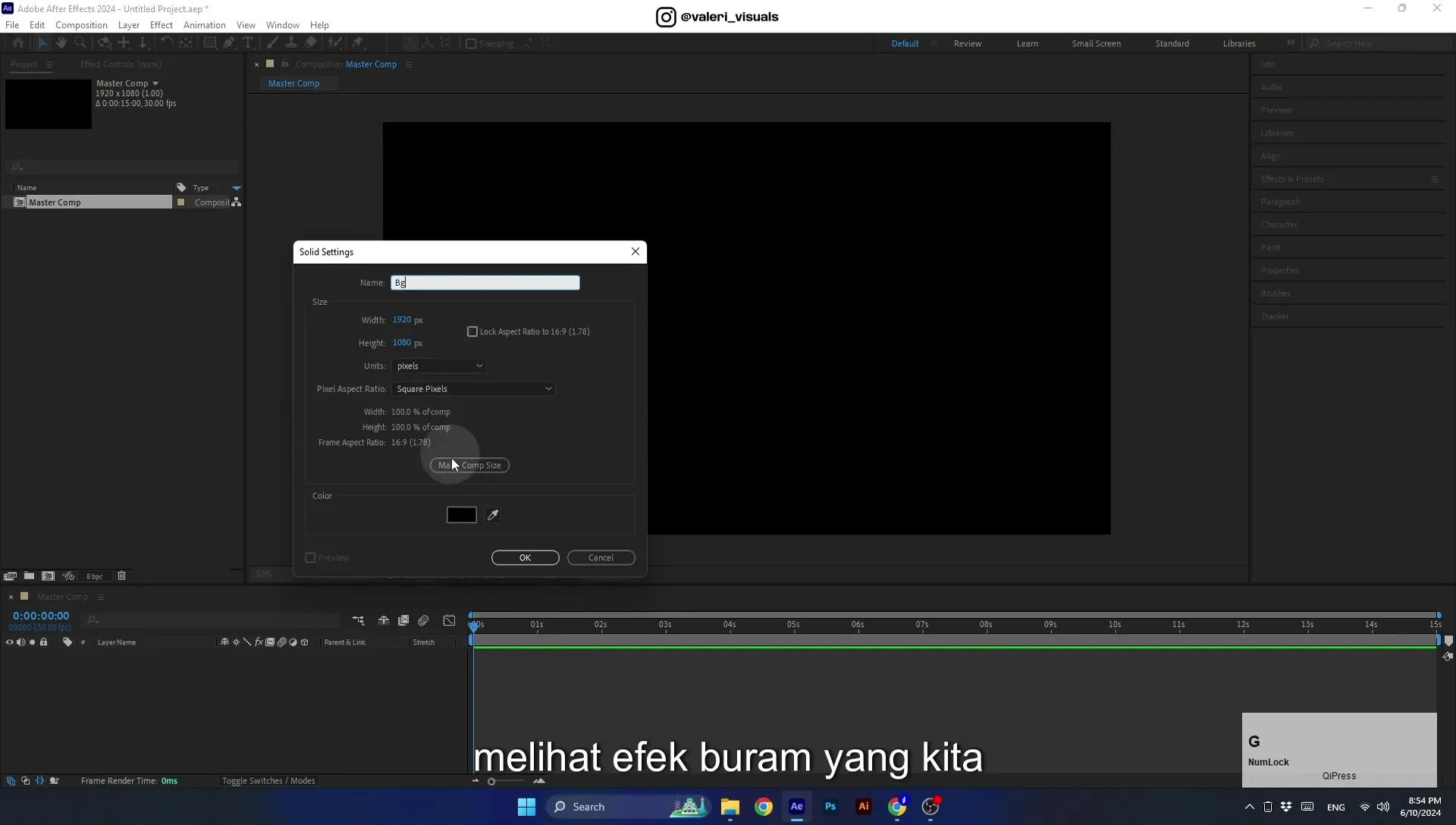Close the Solid Settings dialog
This screenshot has height=825, width=1456.
click(x=635, y=252)
